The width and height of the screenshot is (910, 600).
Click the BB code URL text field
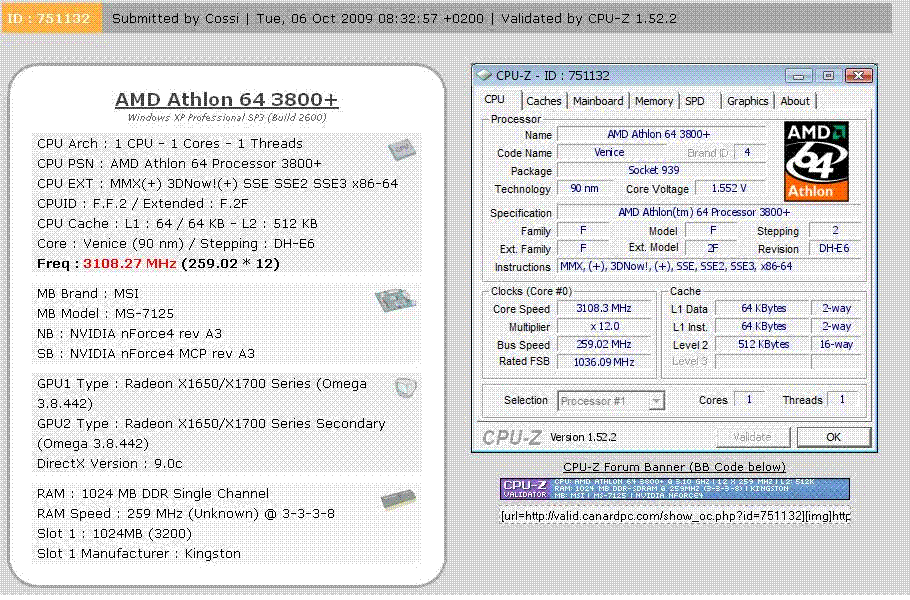[x=674, y=516]
